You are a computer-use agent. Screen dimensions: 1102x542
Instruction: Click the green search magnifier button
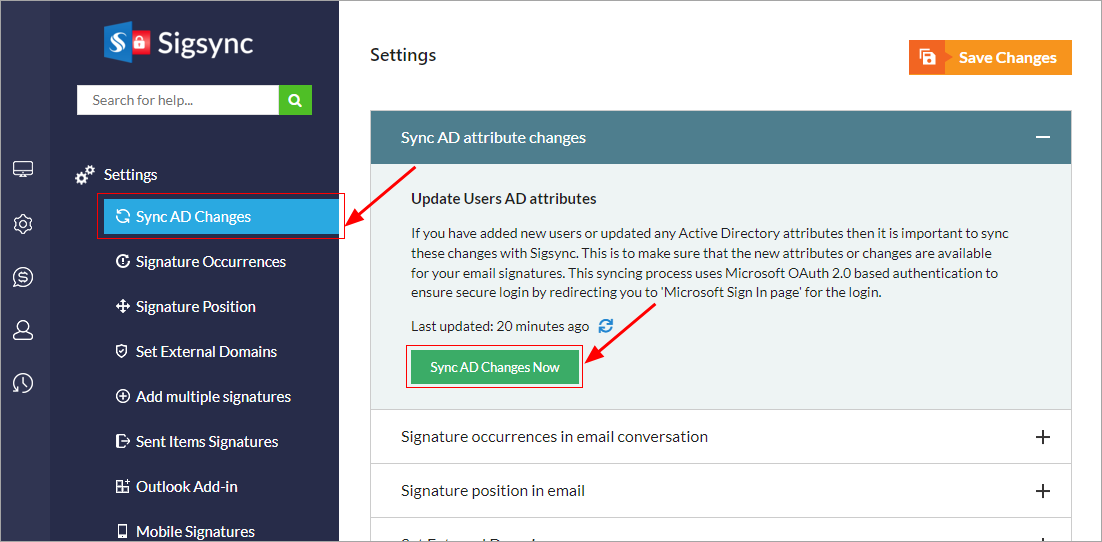[x=295, y=100]
